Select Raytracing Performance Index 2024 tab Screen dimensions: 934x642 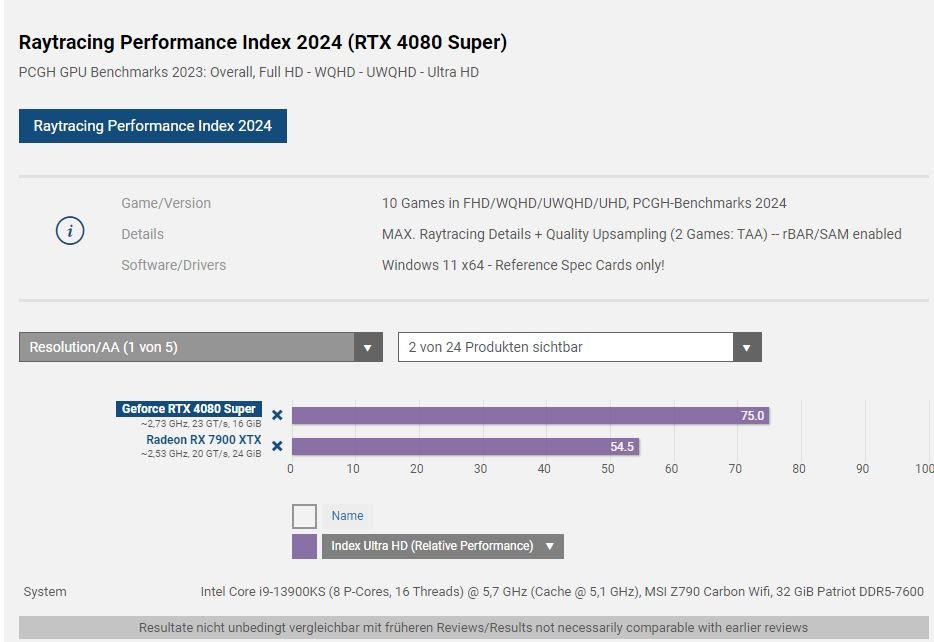[152, 126]
